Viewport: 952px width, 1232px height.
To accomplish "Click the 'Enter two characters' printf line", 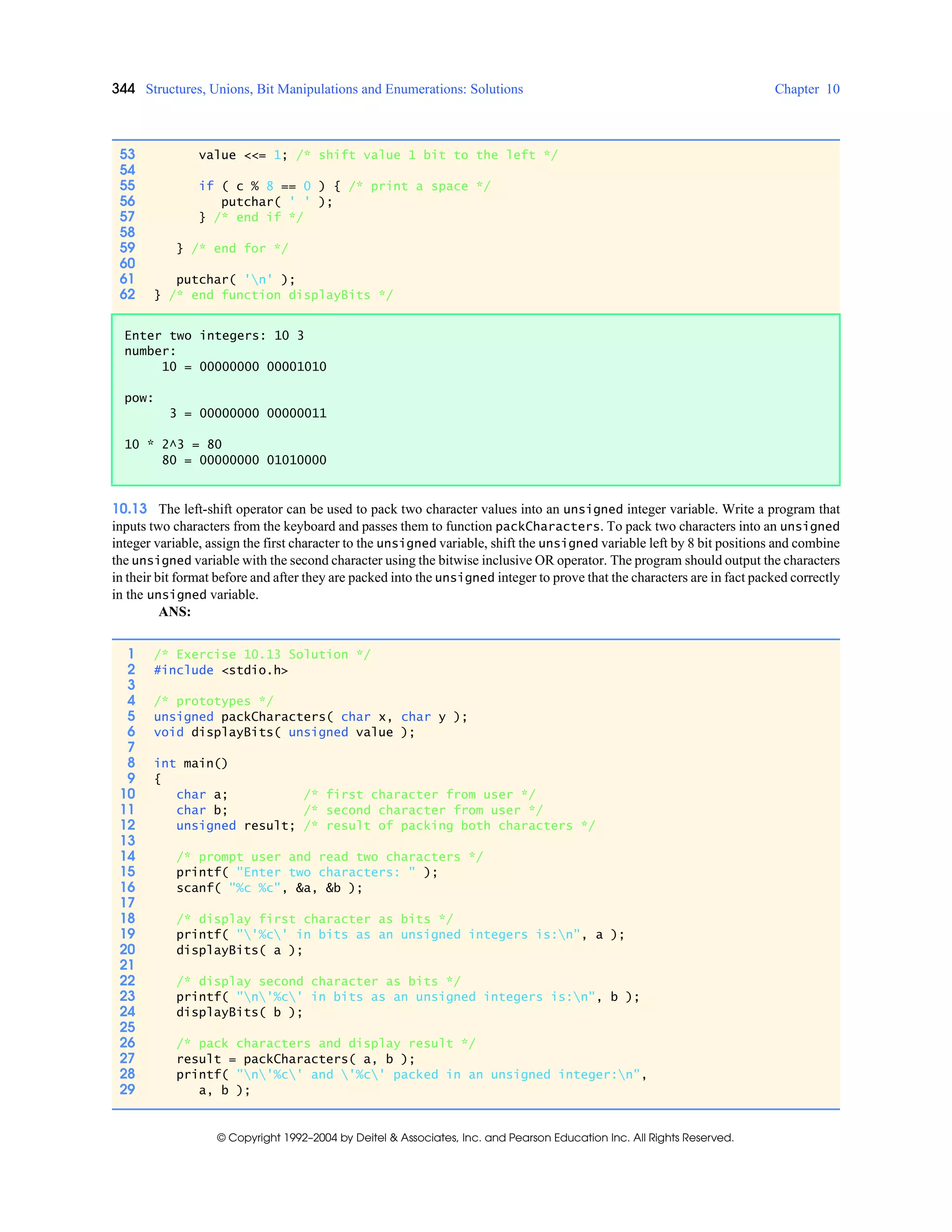I will 307,872.
